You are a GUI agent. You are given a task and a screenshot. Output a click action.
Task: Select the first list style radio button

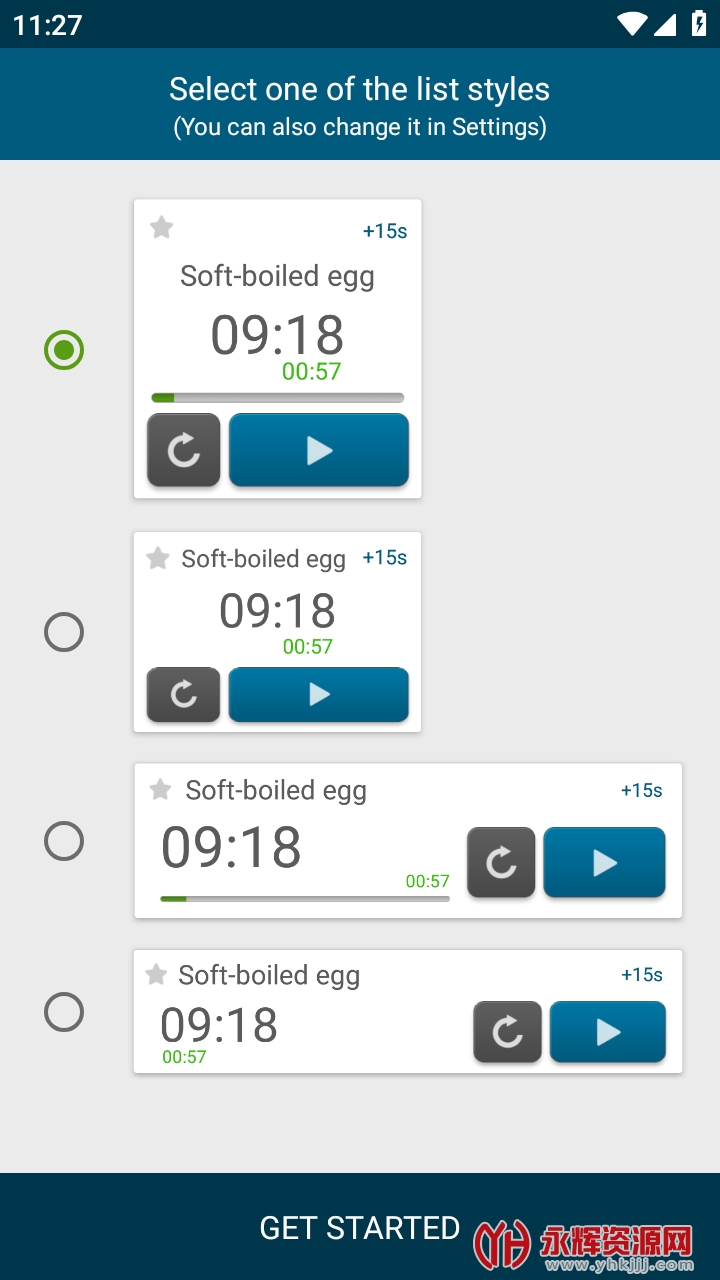[64, 350]
